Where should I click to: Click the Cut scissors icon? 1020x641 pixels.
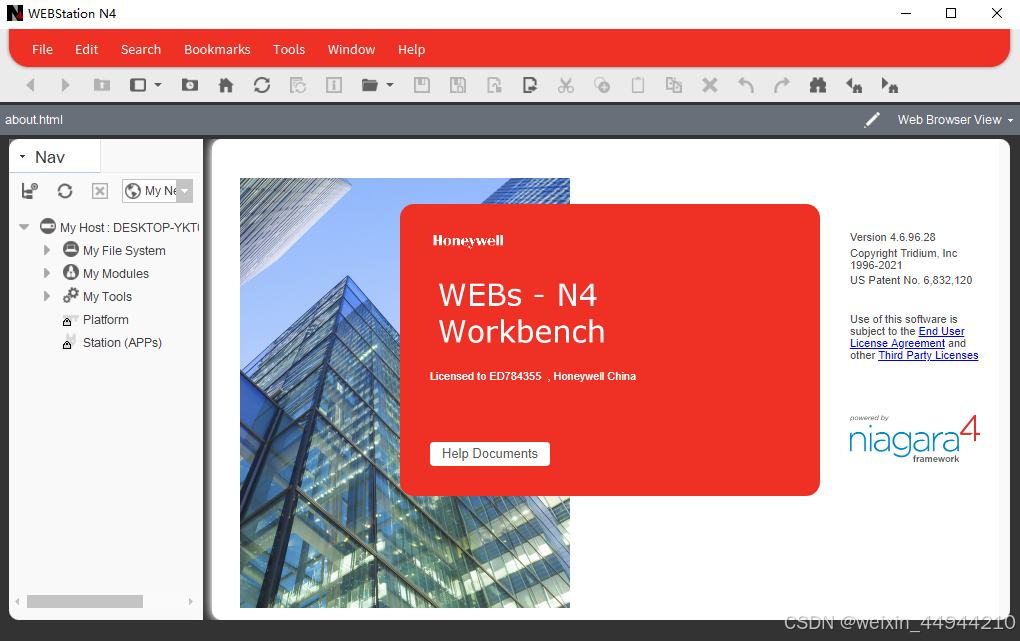click(x=566, y=85)
